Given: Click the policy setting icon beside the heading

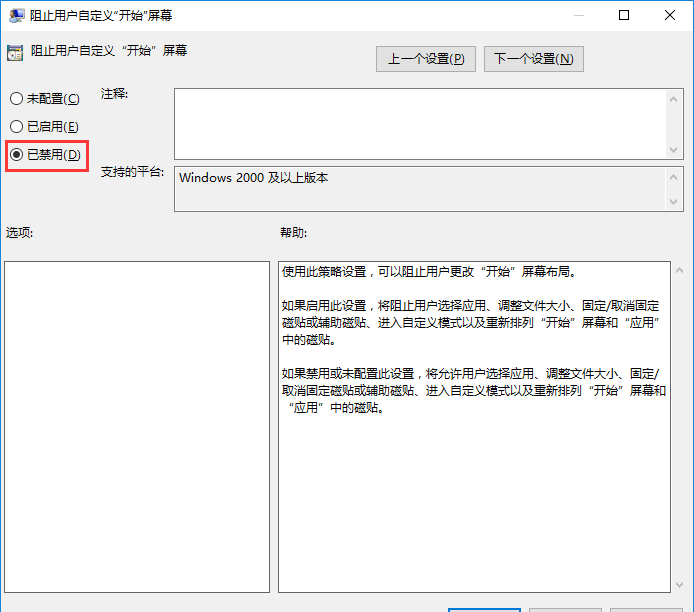Looking at the screenshot, I should (x=14, y=51).
